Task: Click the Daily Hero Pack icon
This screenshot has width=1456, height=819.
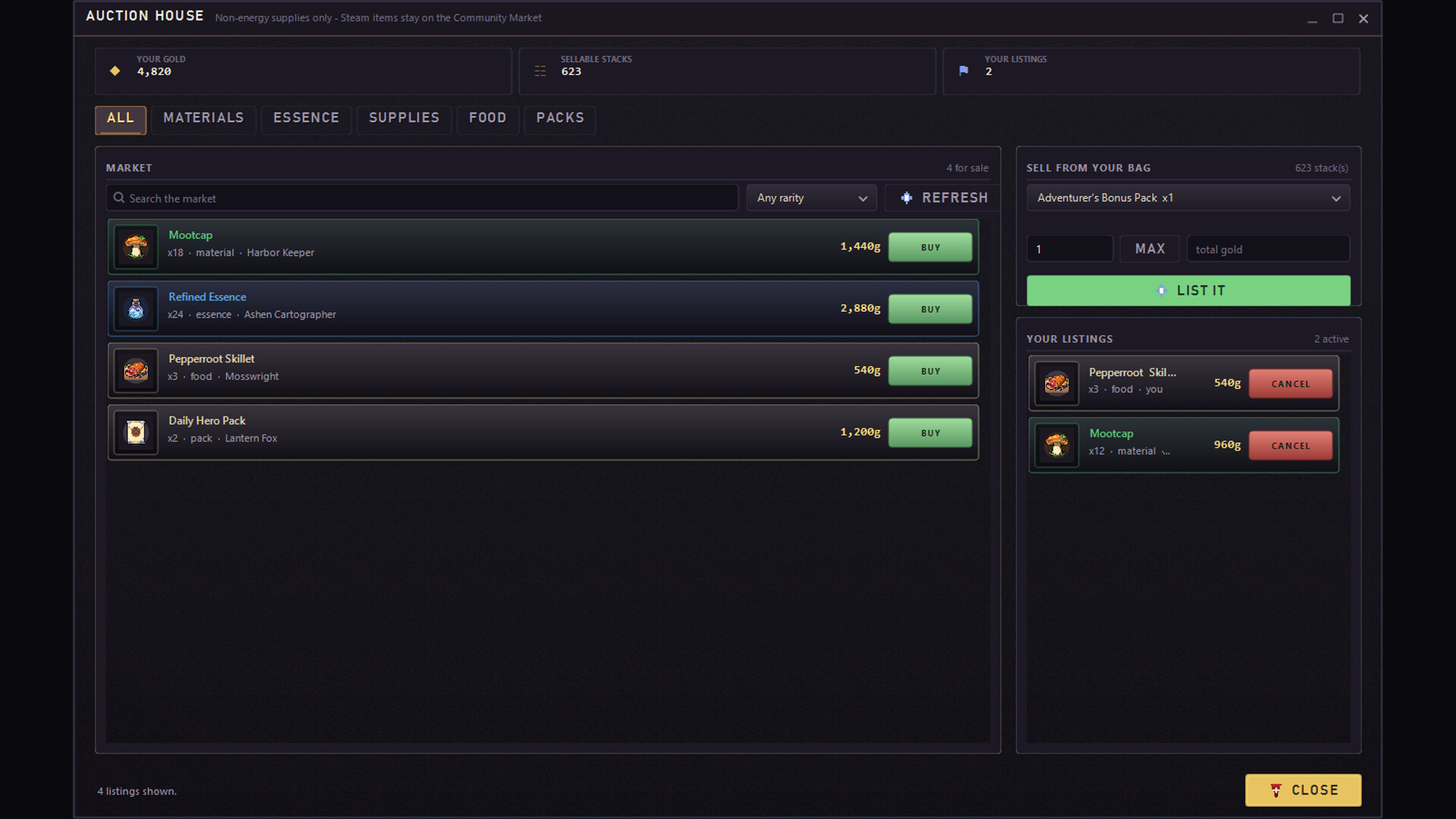Action: point(136,432)
